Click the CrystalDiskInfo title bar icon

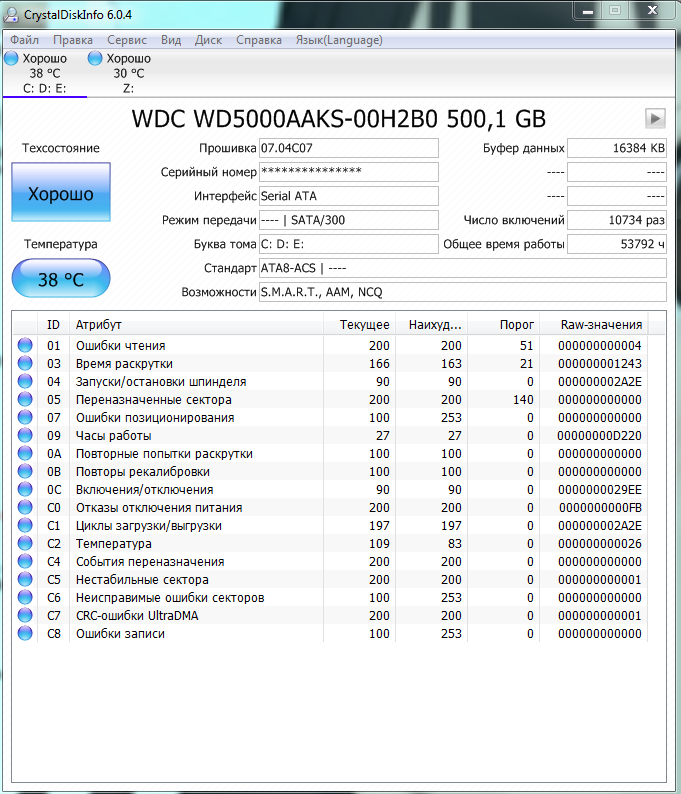[10, 15]
